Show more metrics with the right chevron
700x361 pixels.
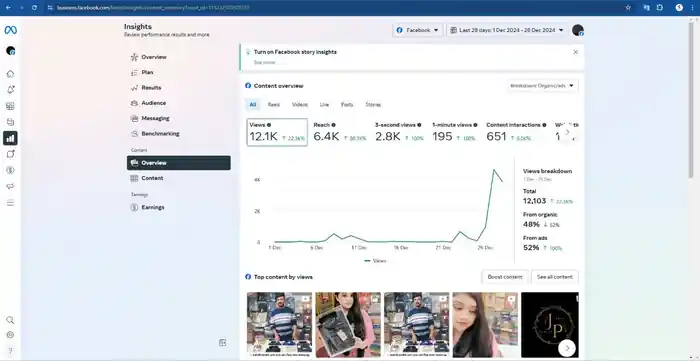point(567,132)
